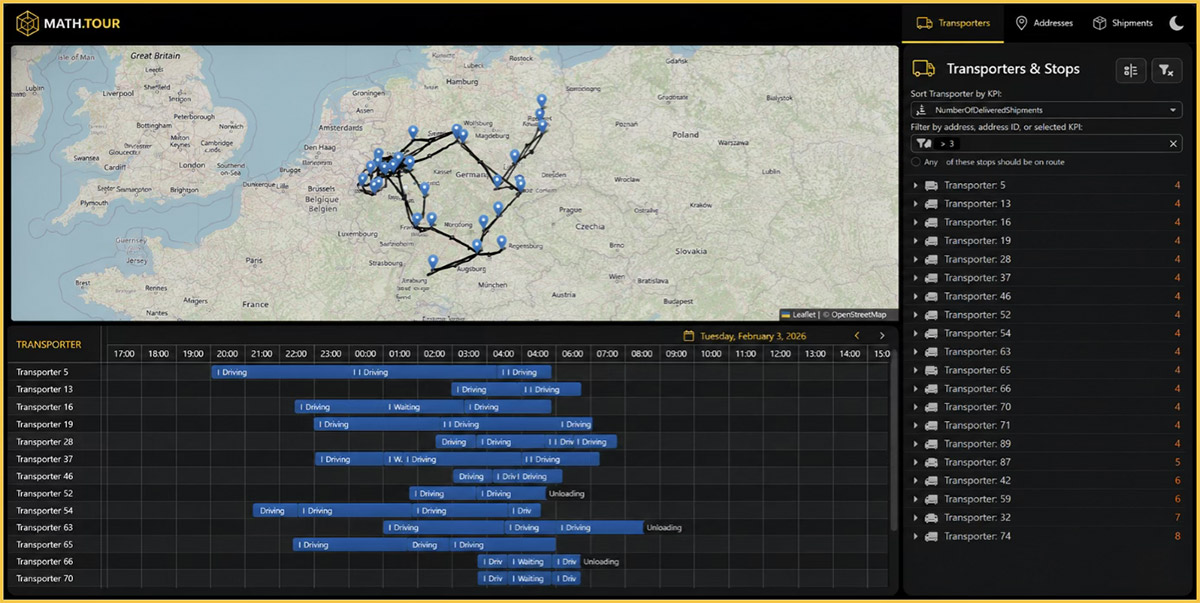The width and height of the screenshot is (1200, 603).
Task: Toggle dark mode with the moon icon
Action: coord(1176,23)
